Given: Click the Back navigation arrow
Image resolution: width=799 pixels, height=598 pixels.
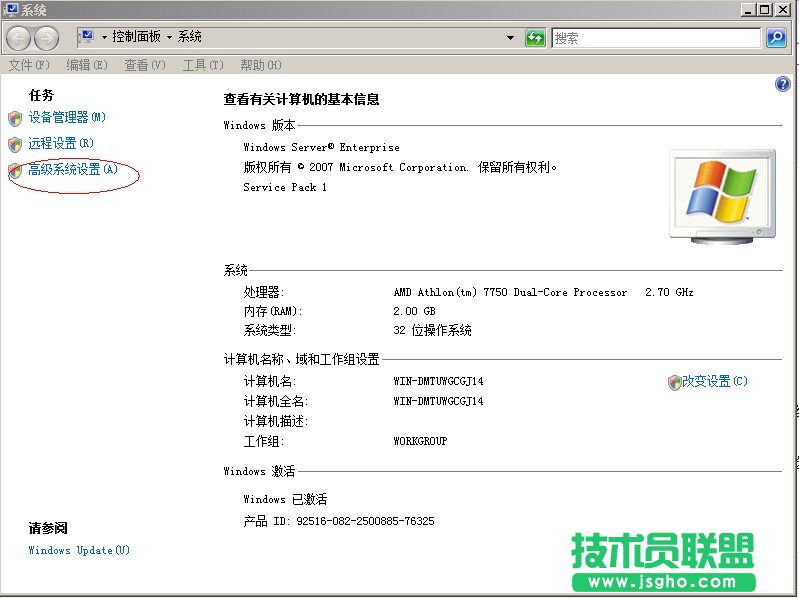Looking at the screenshot, I should click(19, 39).
